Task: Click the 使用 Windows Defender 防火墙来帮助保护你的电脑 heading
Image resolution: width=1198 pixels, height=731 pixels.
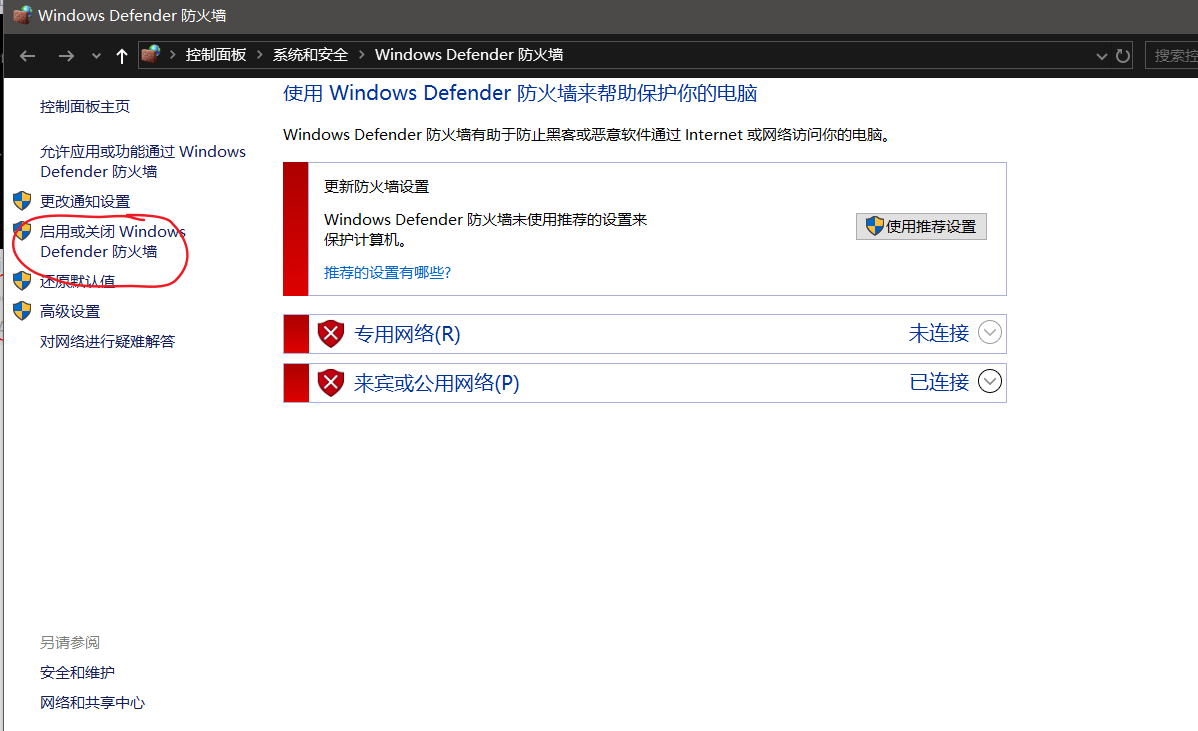Action: [520, 93]
